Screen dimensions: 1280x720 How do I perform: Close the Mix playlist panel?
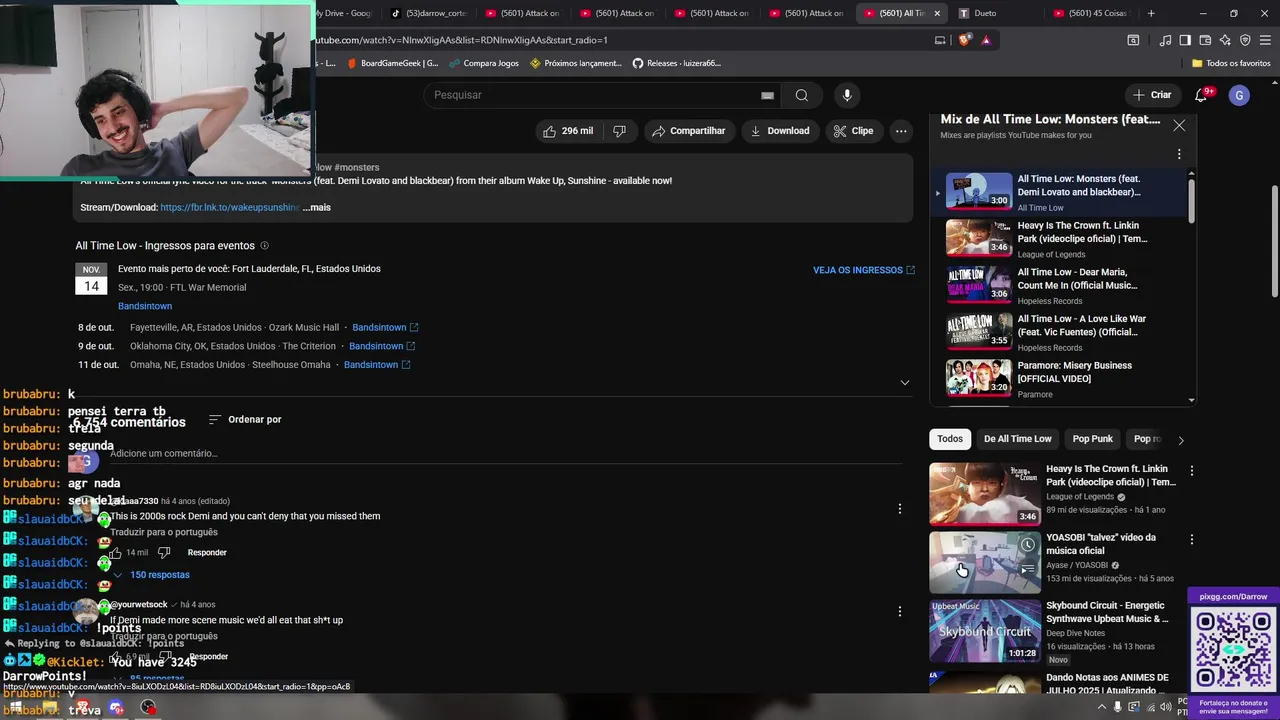pyautogui.click(x=1179, y=126)
